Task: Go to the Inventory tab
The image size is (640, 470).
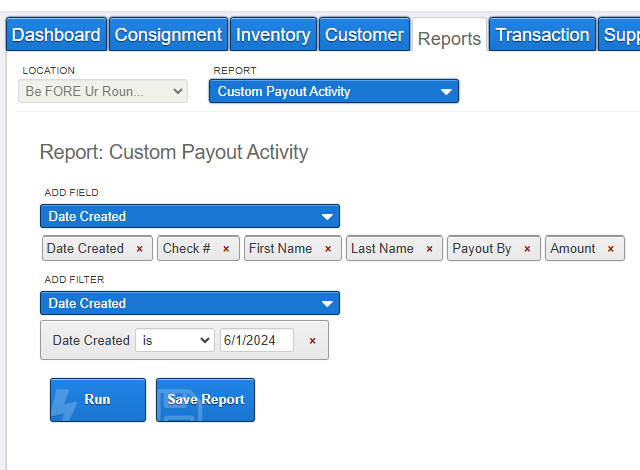Action: 273,34
